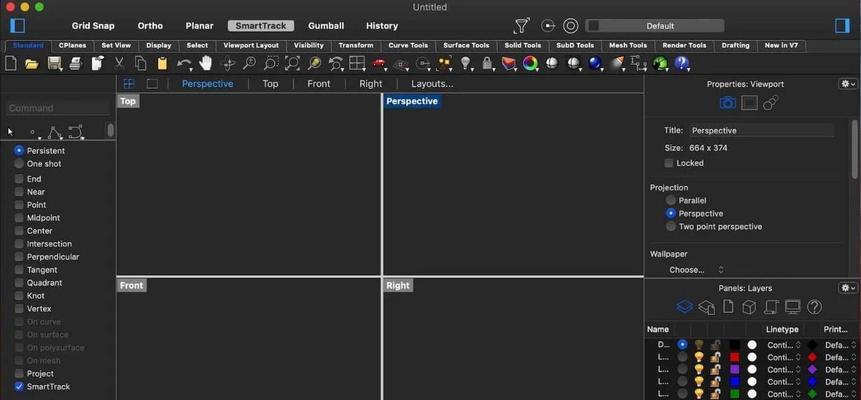The width and height of the screenshot is (861, 400).
Task: Select the Pan hand tool
Action: coord(205,64)
